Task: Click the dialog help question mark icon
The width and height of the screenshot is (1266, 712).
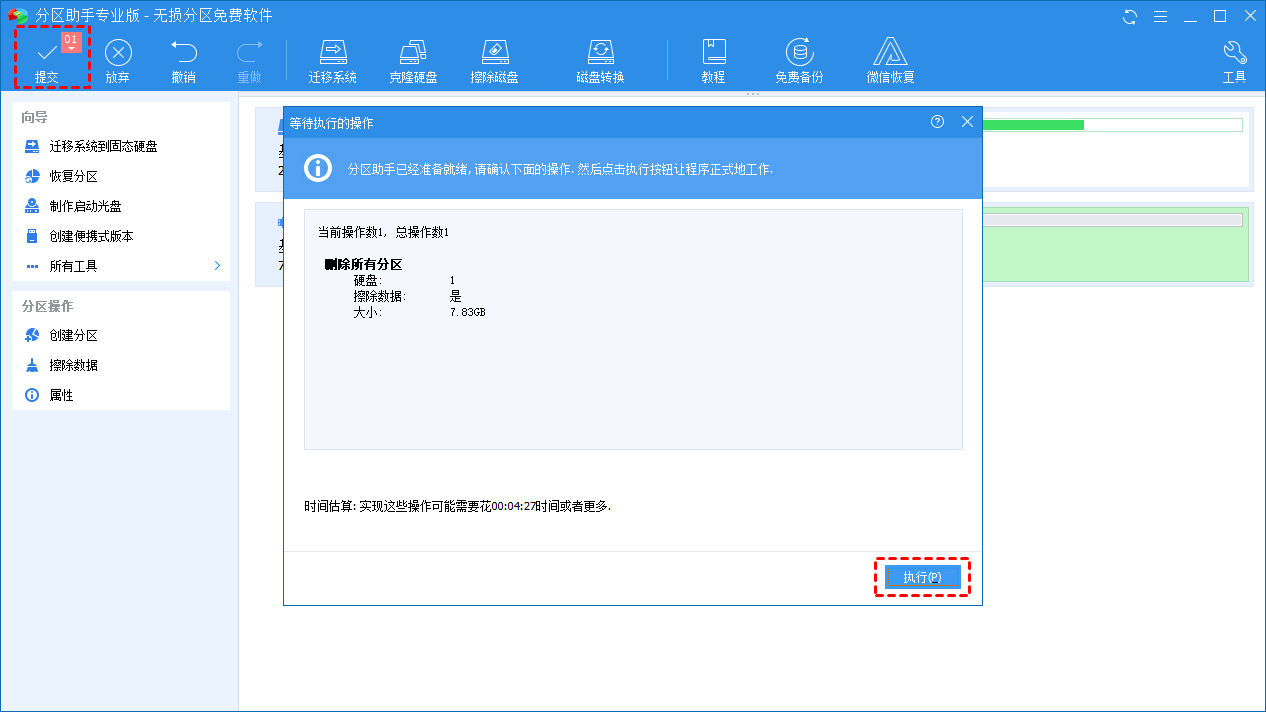Action: 937,122
